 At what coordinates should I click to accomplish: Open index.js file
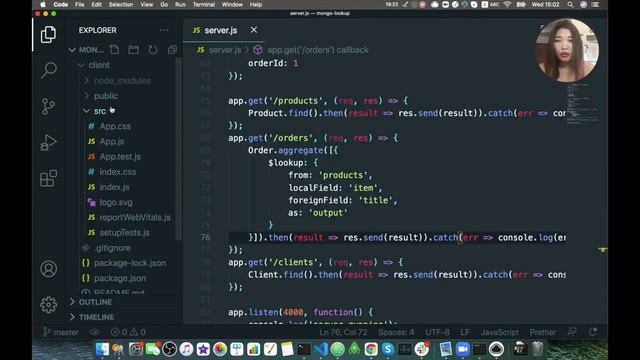point(114,187)
